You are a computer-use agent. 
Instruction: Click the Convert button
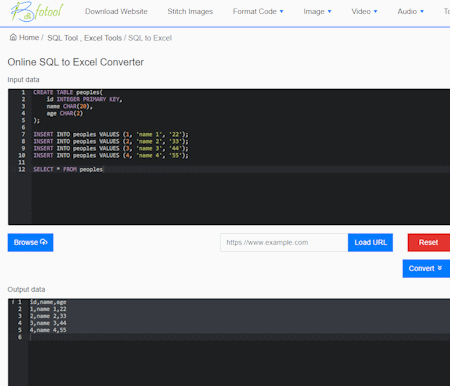[426, 268]
